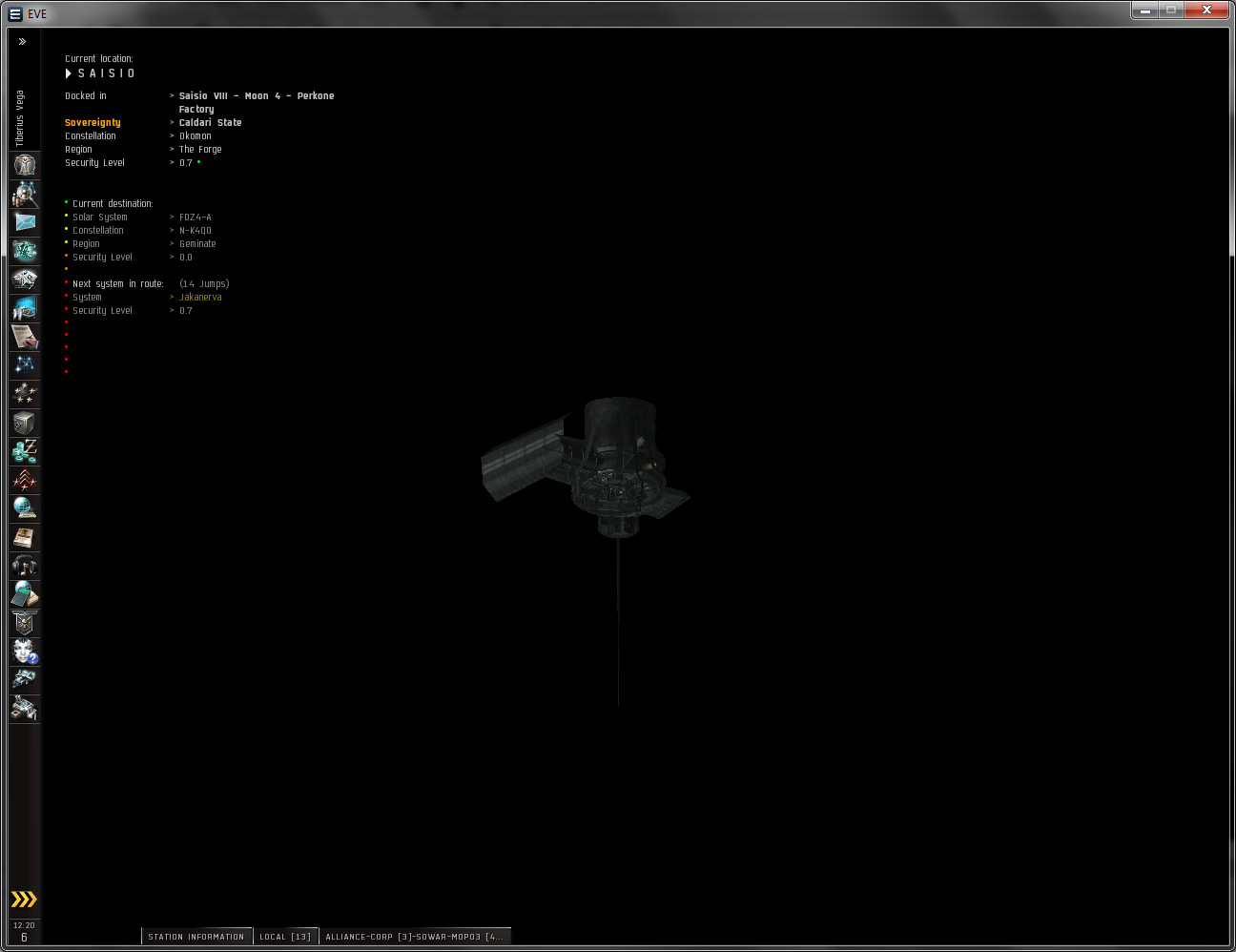Screen dimensions: 1236x952
Task: Click the yellow Undock arrows icon
Action: point(24,900)
